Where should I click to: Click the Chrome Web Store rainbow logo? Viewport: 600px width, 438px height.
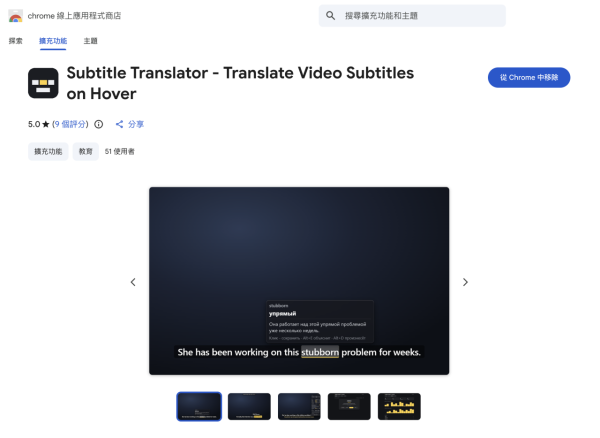15,16
